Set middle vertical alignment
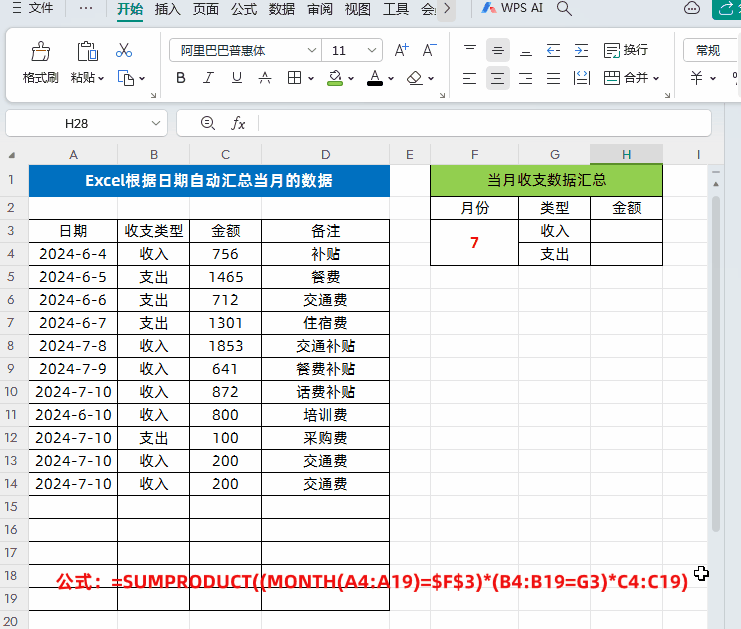This screenshot has height=629, width=741. (x=498, y=50)
